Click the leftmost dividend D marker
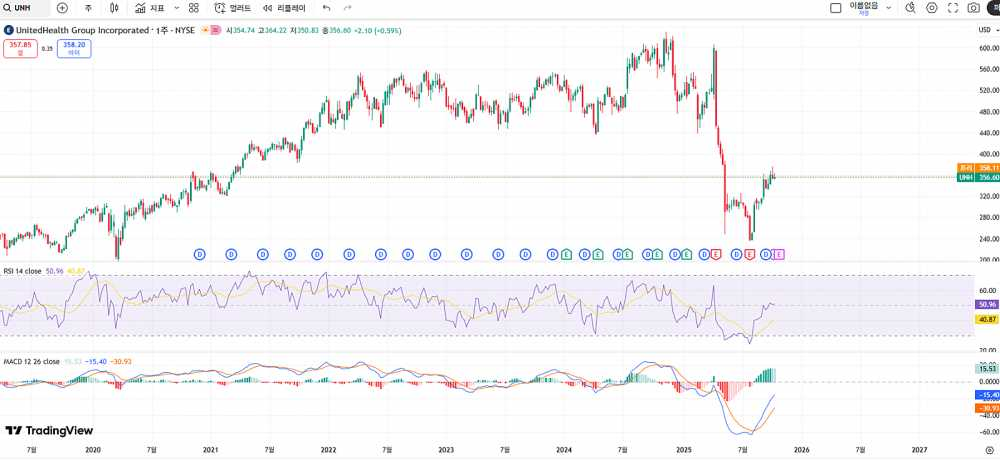 tap(200, 255)
